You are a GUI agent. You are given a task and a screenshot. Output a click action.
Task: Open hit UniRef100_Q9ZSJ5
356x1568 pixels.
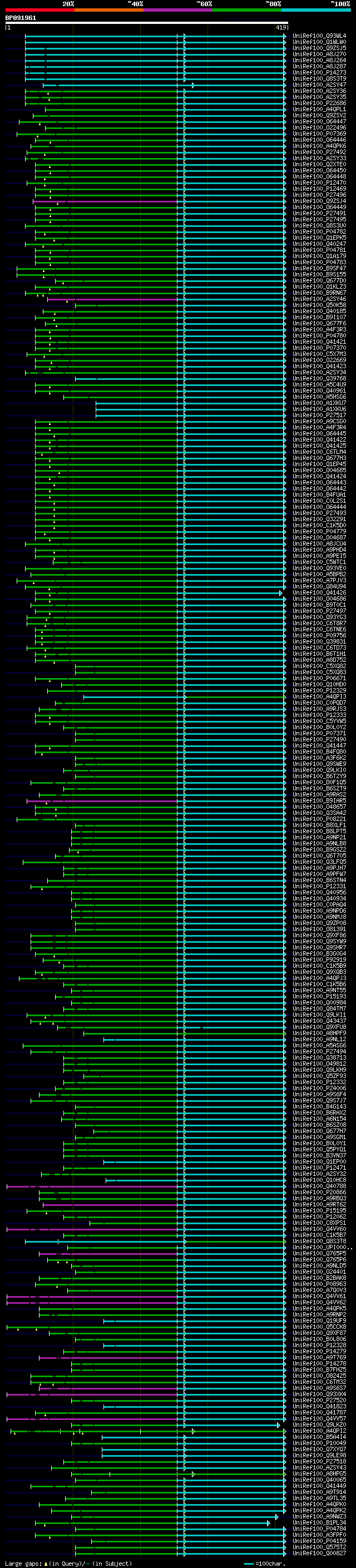point(319,48)
